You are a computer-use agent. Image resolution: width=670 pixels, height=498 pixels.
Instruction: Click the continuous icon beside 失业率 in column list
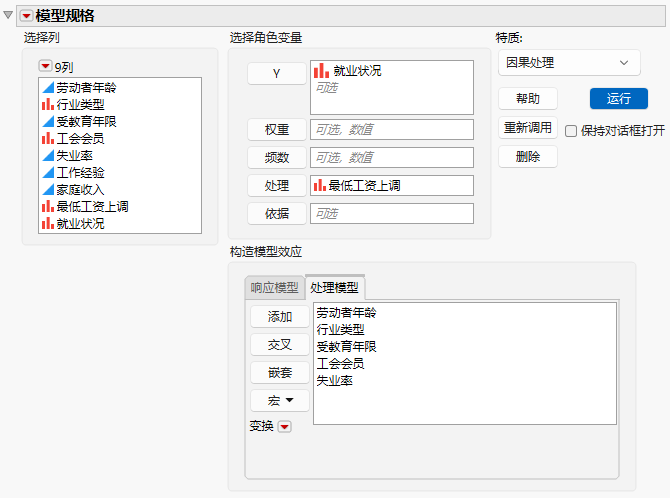click(48, 156)
